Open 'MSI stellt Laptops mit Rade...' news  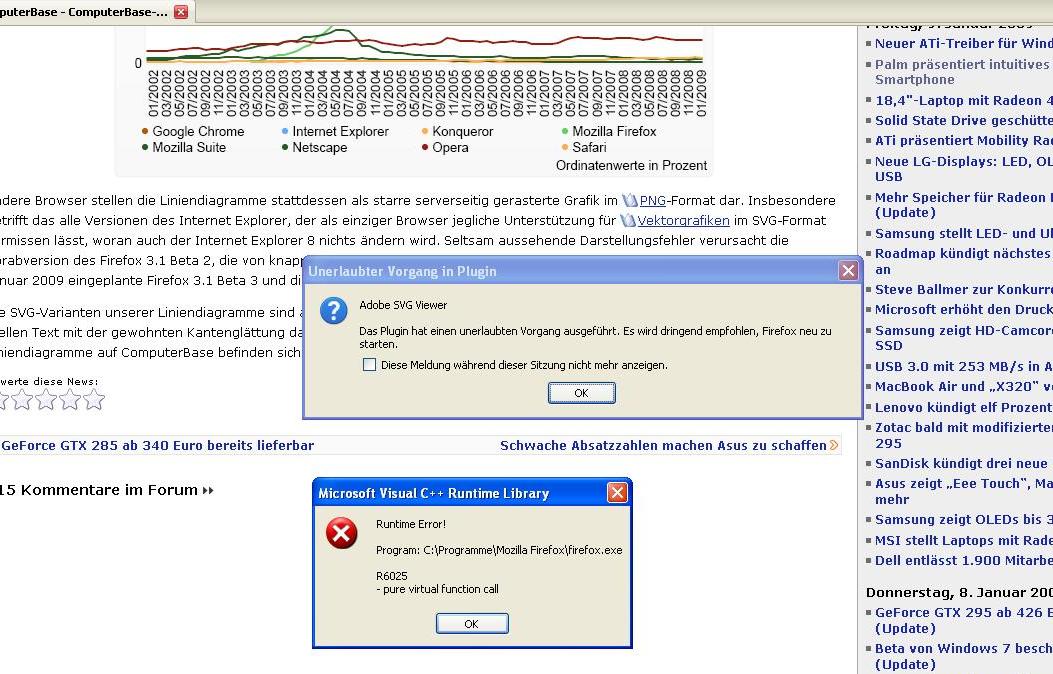click(x=964, y=541)
